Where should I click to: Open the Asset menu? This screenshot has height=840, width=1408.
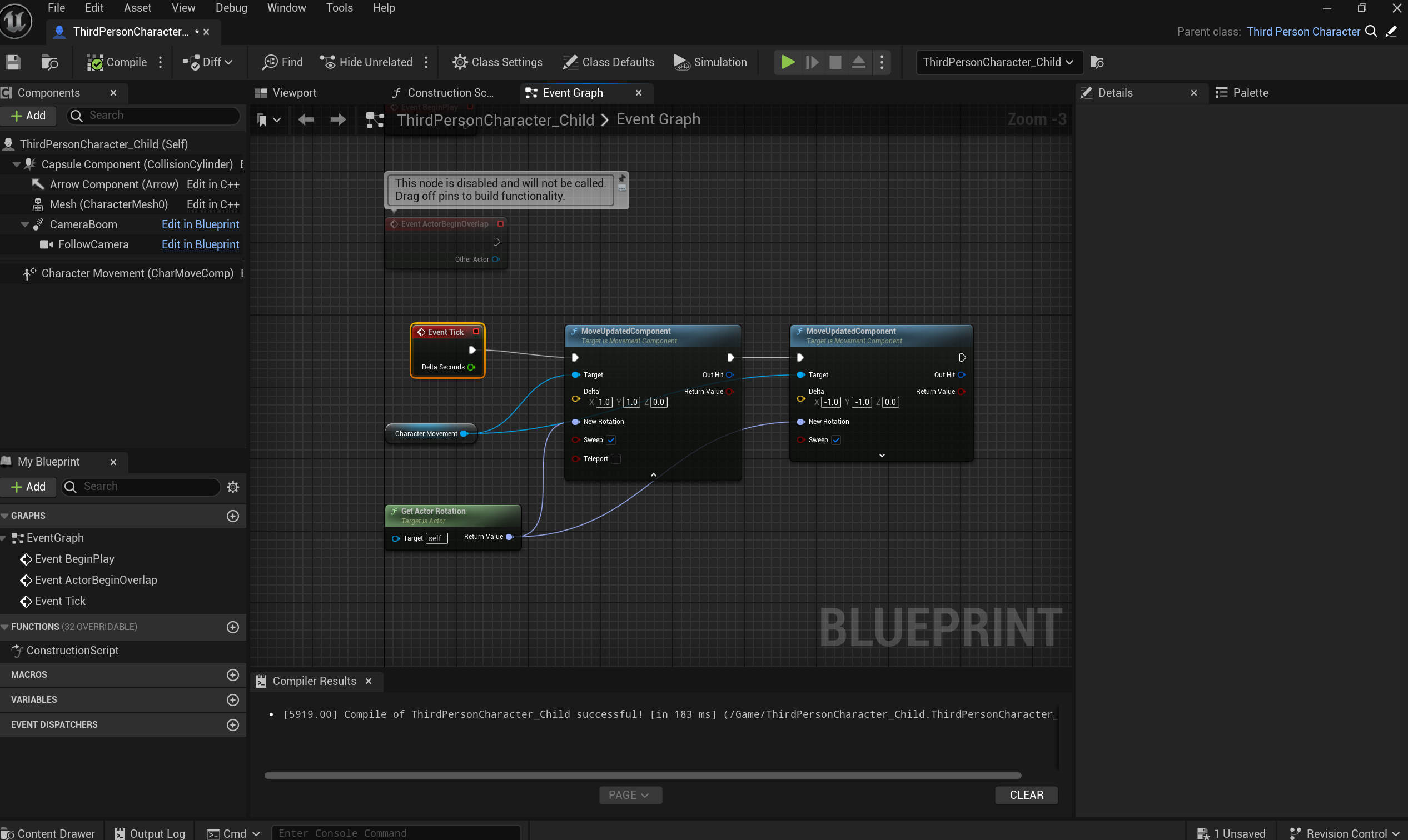[137, 8]
